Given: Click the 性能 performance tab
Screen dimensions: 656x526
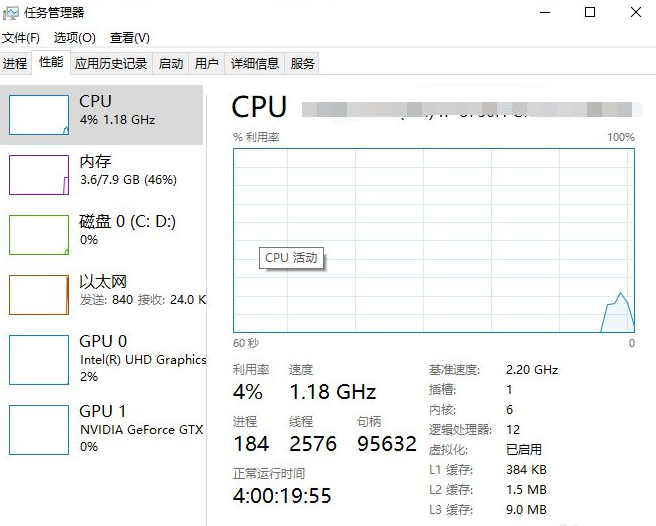Looking at the screenshot, I should (51, 62).
